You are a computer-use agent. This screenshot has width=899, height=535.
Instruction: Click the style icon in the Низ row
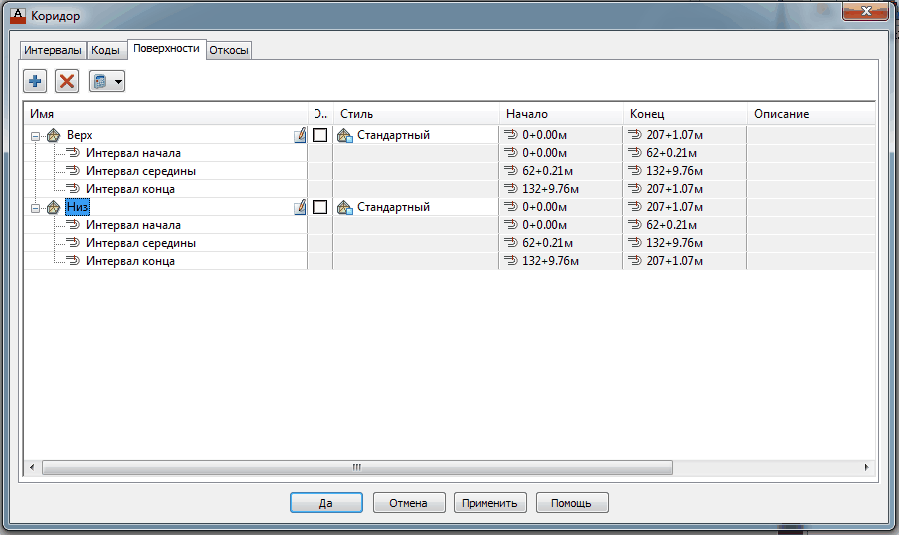click(345, 207)
